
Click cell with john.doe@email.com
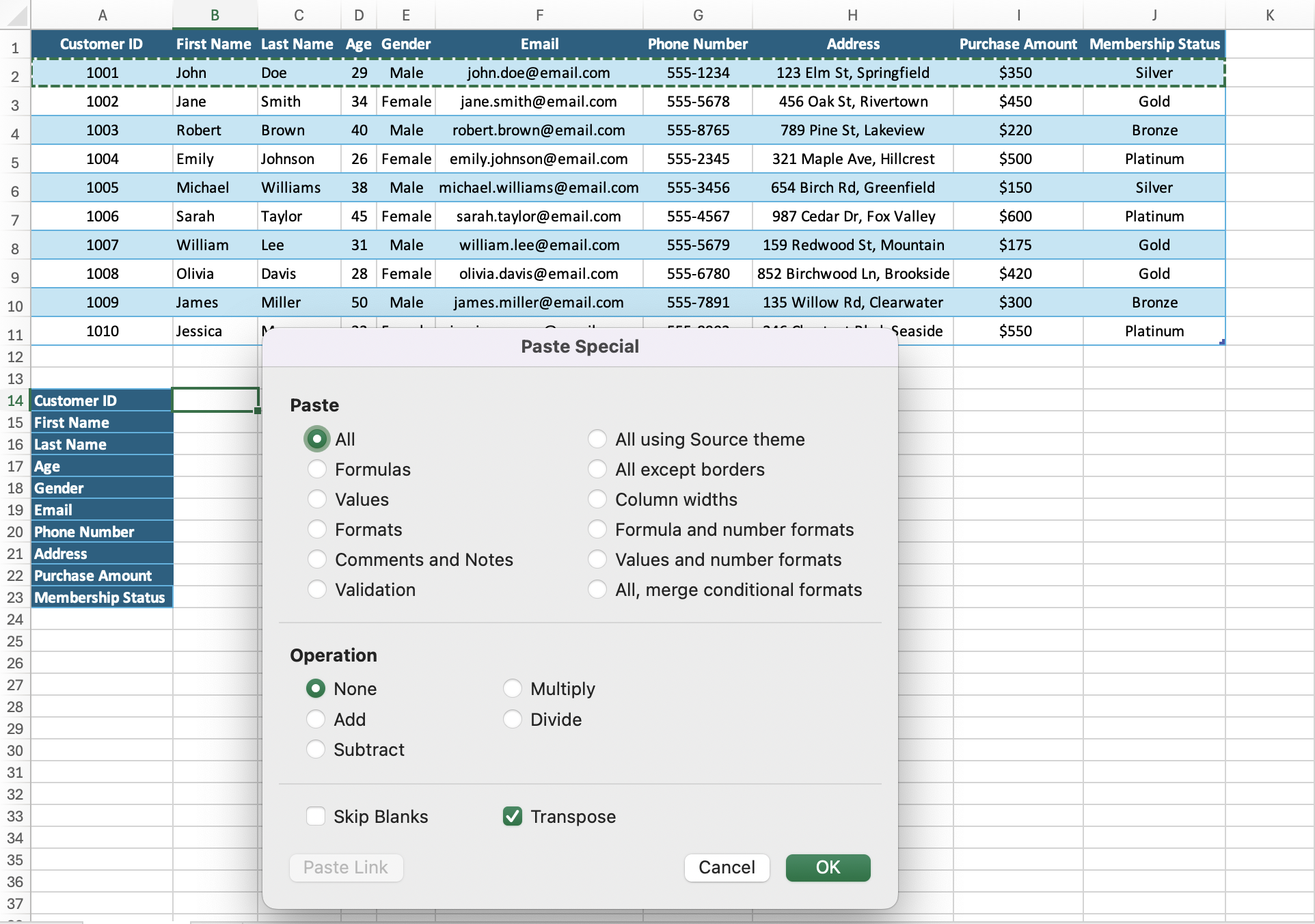(x=539, y=72)
